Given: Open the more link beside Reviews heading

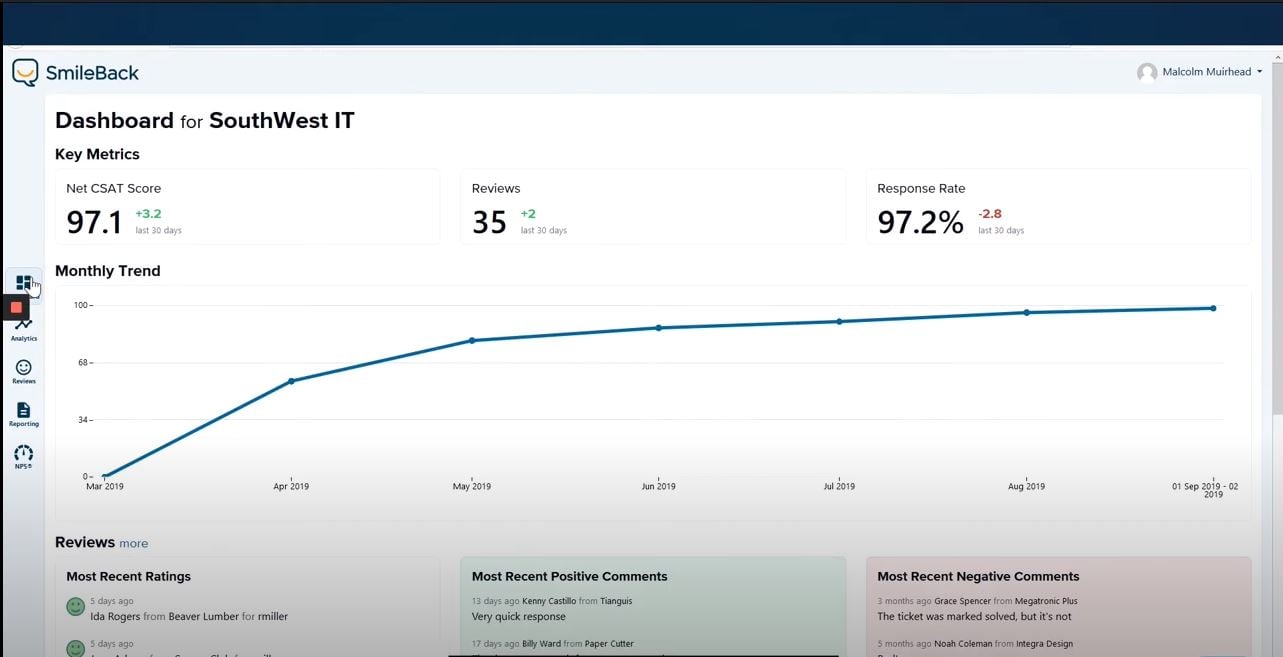Looking at the screenshot, I should [x=134, y=543].
